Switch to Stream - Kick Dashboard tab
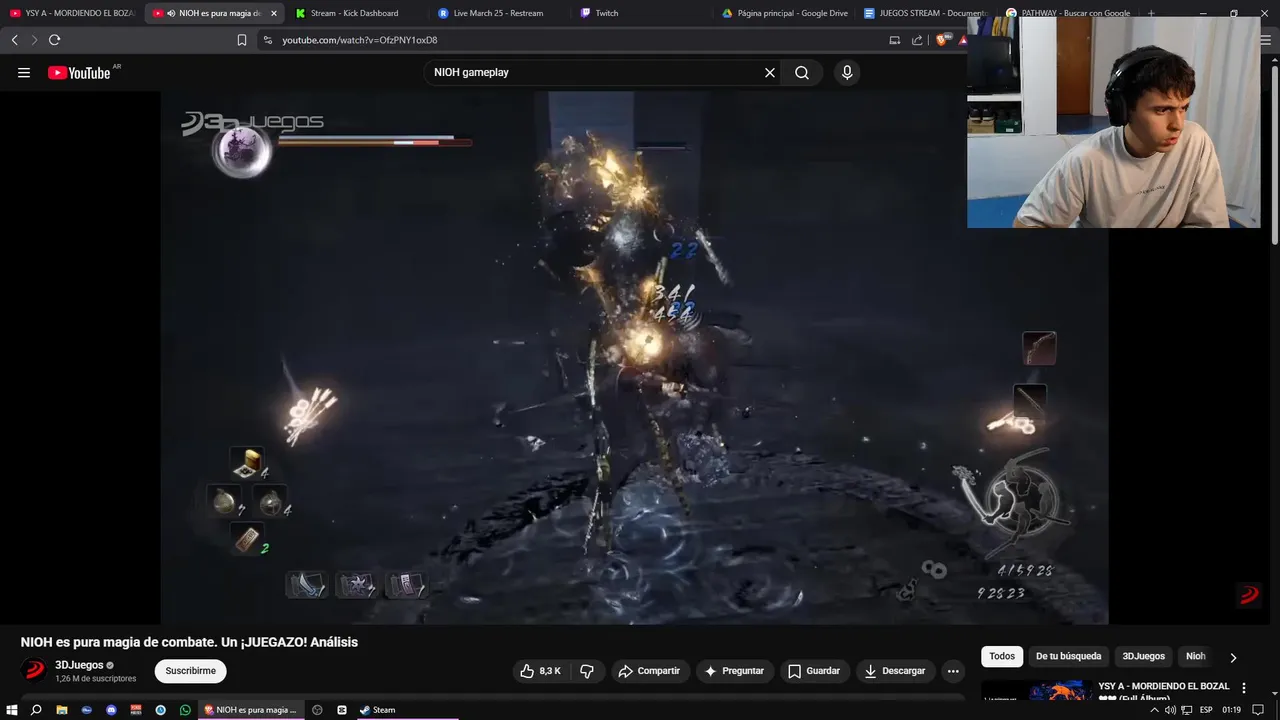The width and height of the screenshot is (1280, 720). [355, 13]
